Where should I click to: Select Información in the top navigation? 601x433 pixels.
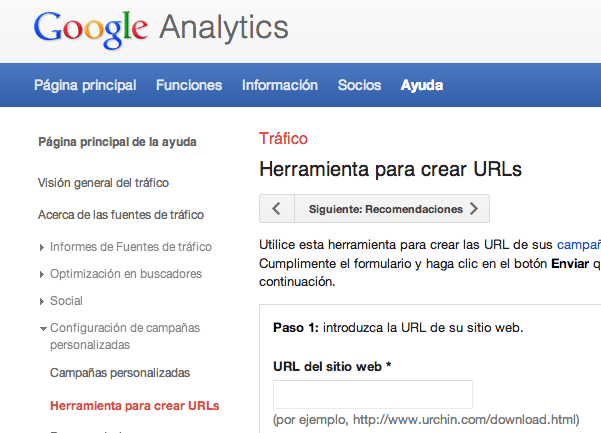pos(280,85)
